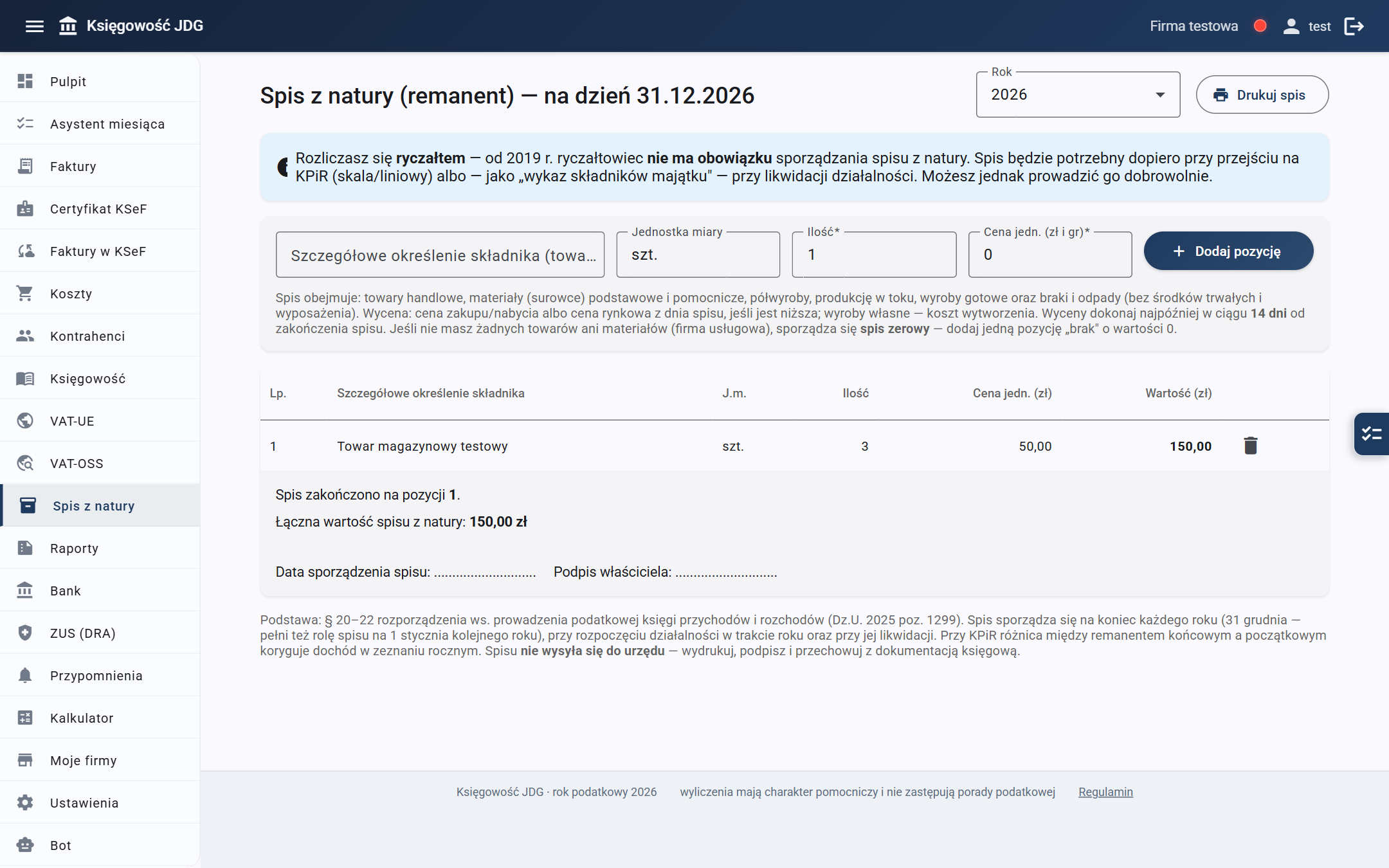Click the Drukuj spis button

click(1262, 95)
